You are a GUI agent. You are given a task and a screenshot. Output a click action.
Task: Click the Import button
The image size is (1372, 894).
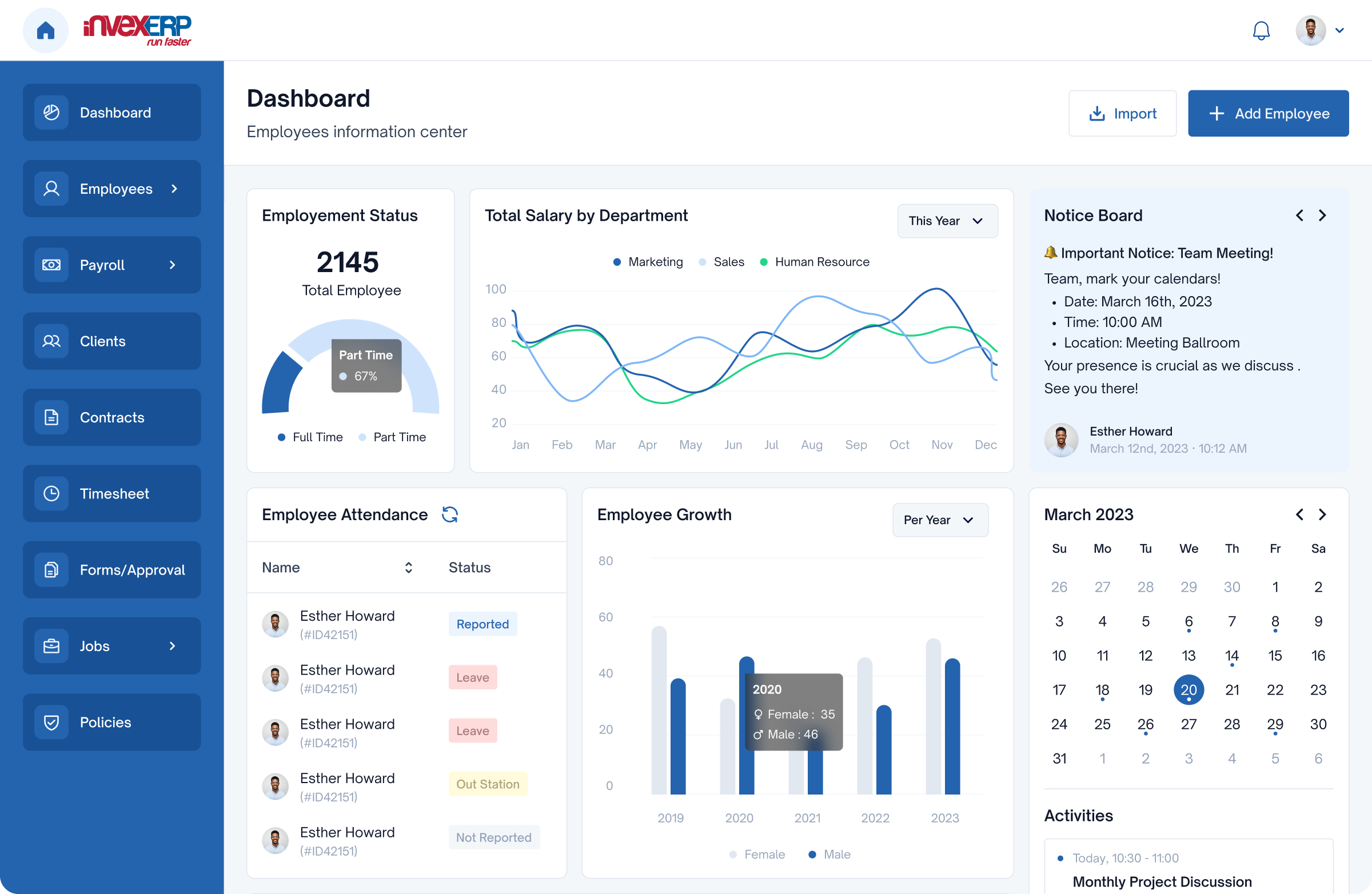[x=1122, y=114]
